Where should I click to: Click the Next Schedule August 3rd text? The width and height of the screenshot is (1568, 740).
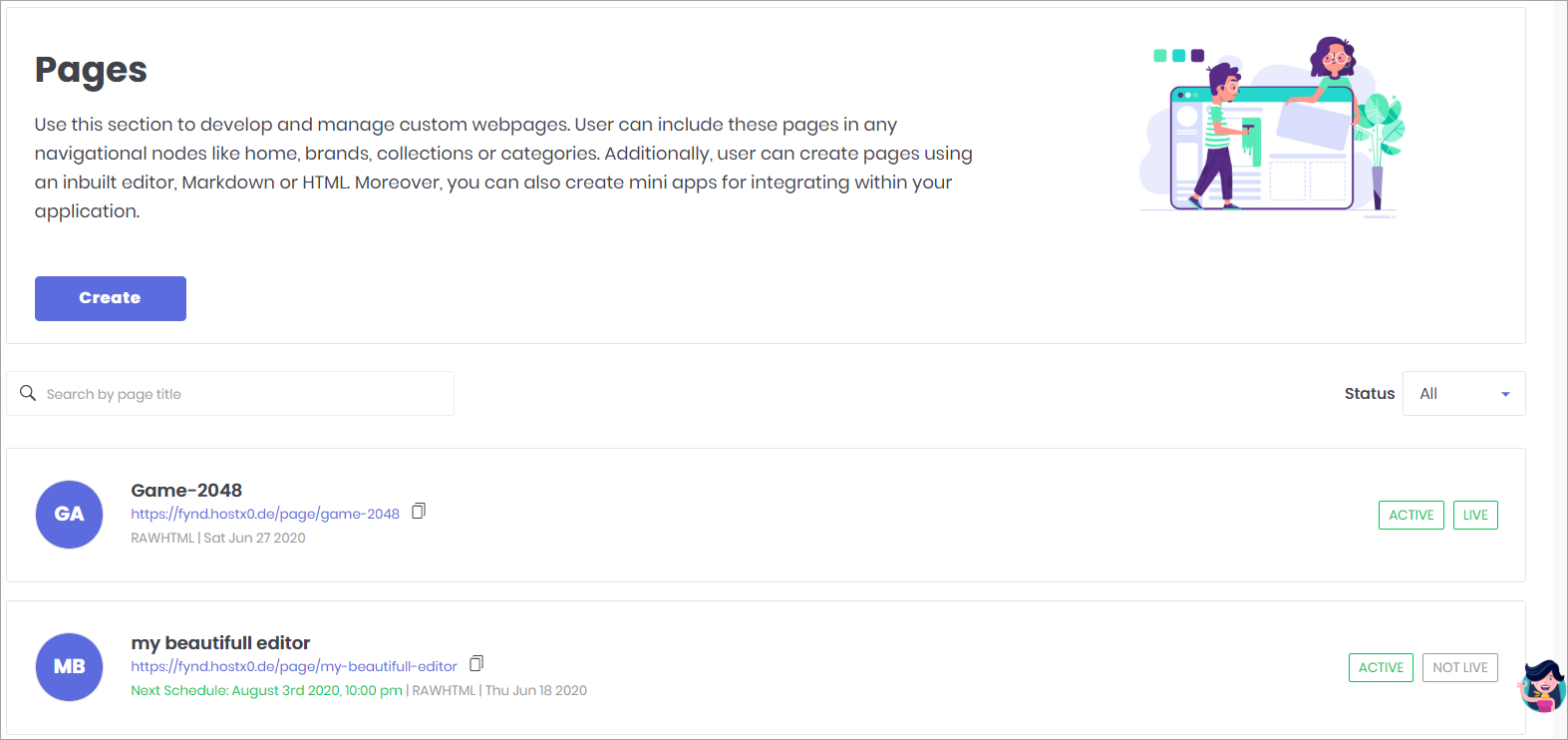tap(267, 690)
